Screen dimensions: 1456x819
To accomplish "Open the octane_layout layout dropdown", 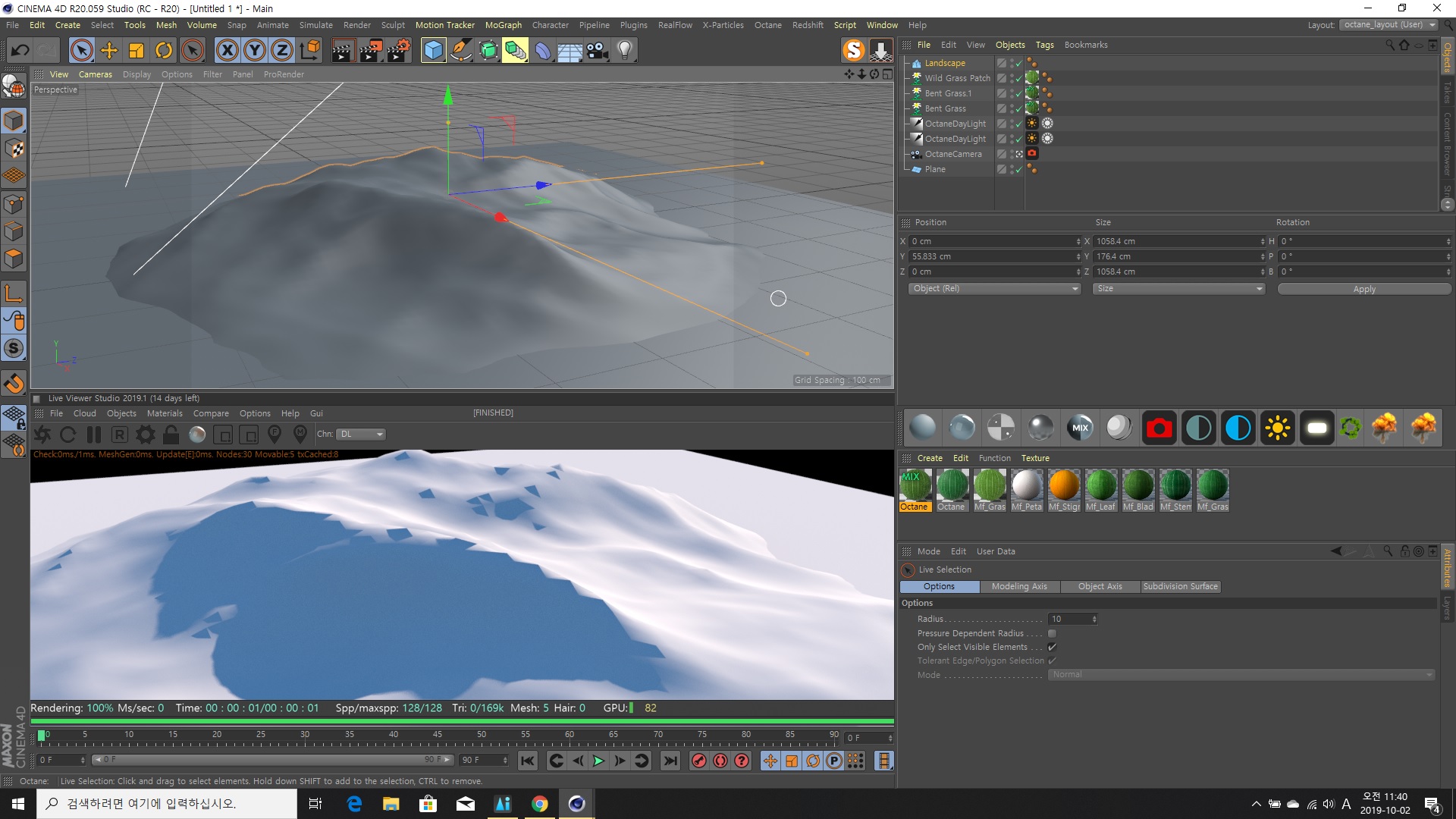I will tap(1389, 25).
